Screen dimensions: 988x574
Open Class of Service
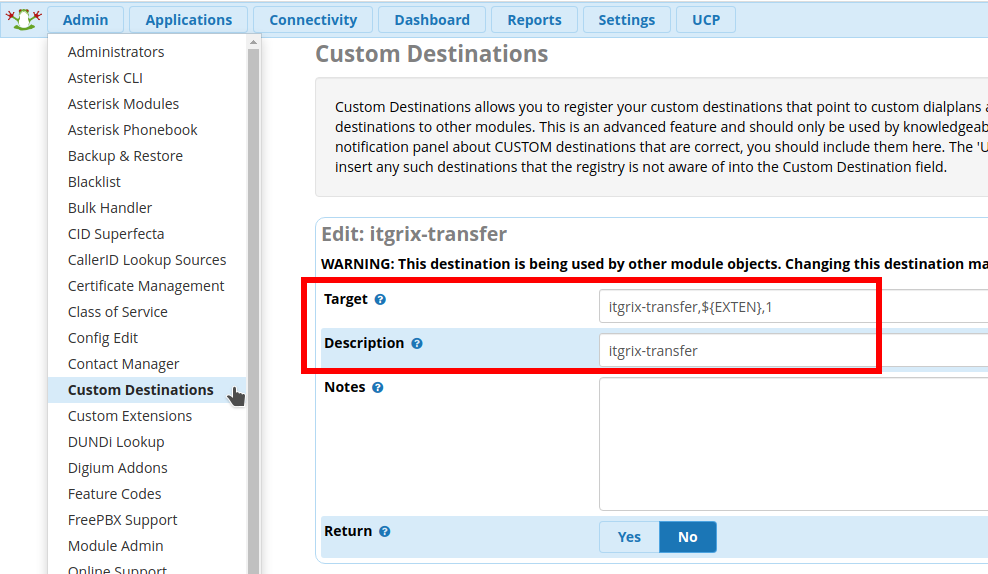point(118,312)
